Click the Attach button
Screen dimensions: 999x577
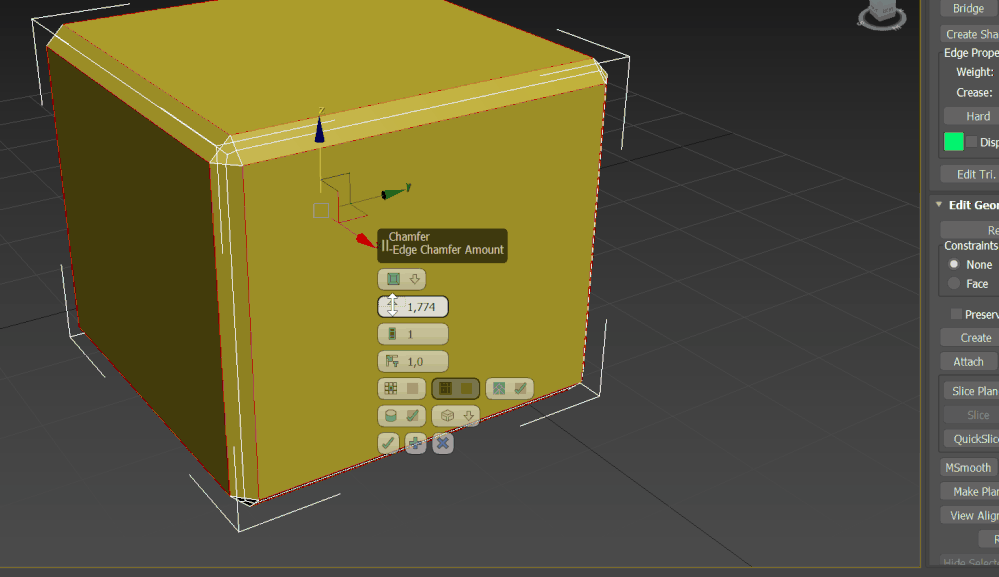968,362
